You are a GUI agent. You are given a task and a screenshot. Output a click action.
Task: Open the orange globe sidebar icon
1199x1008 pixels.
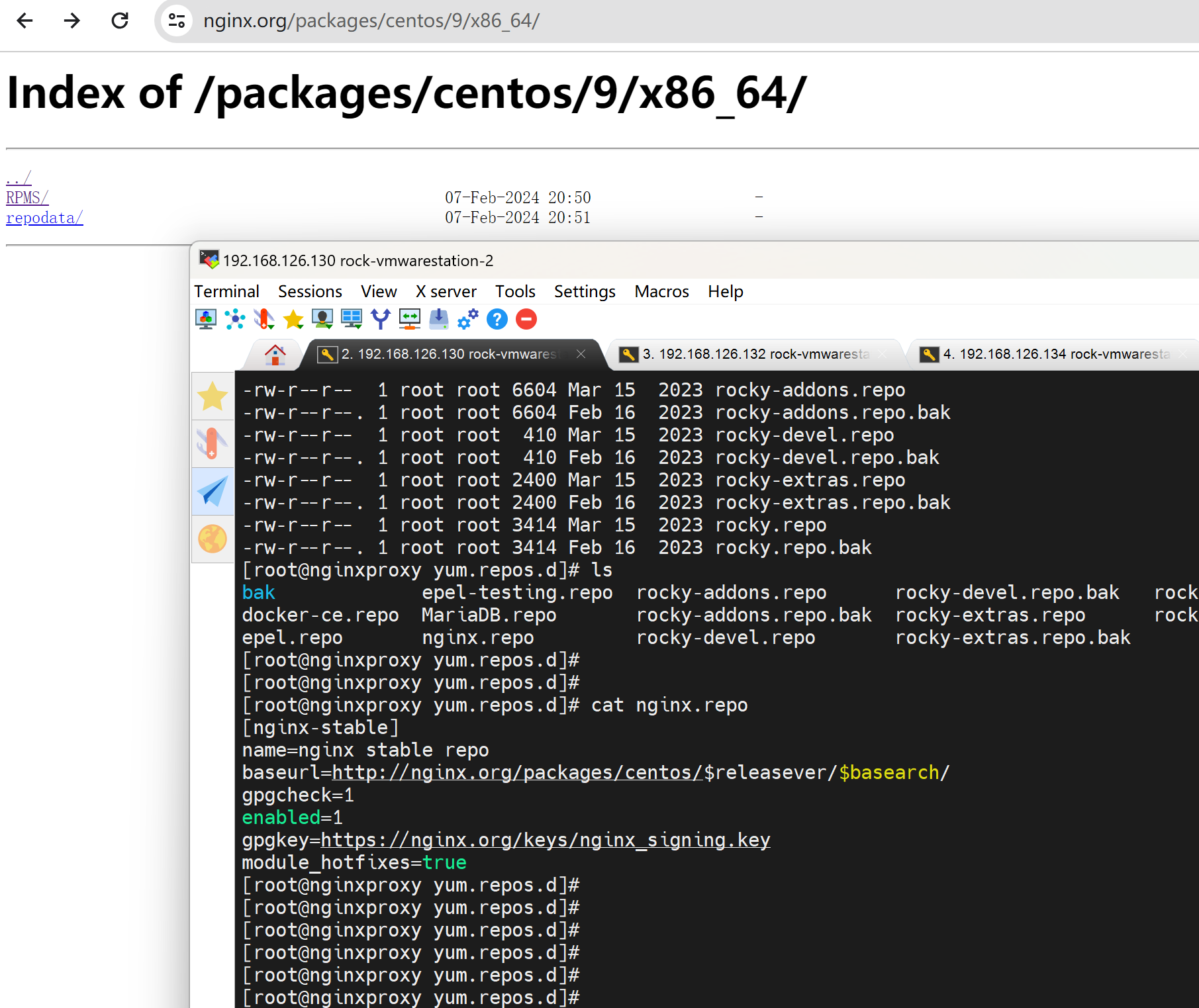(x=213, y=539)
